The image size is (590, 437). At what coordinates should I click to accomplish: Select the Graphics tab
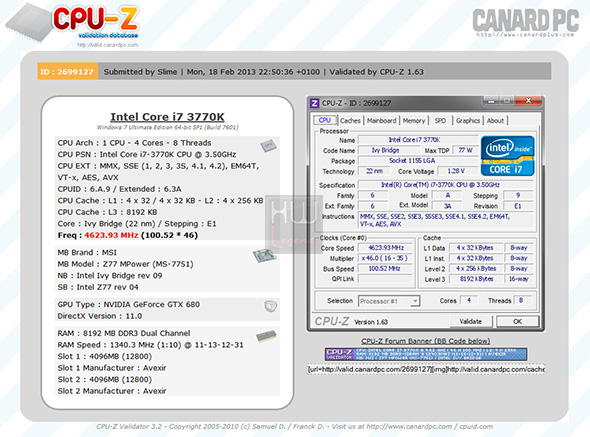(x=468, y=120)
